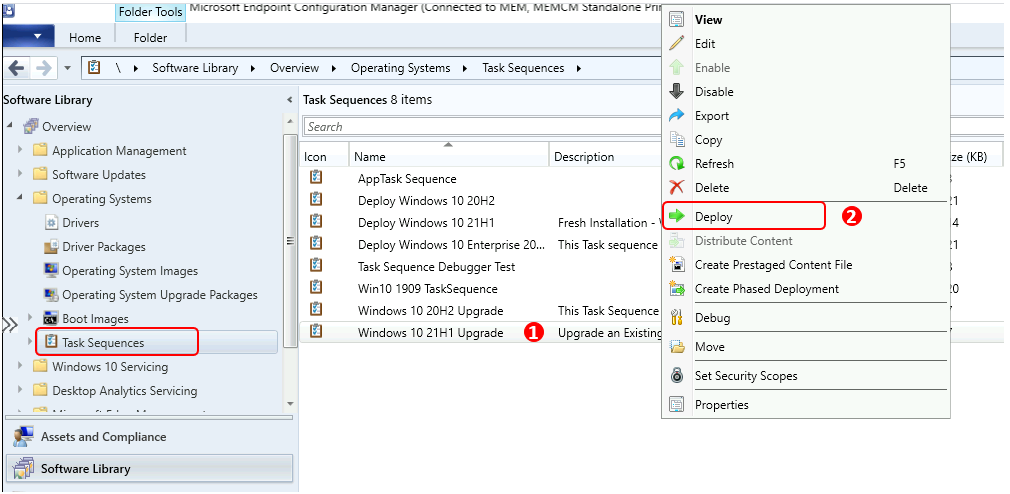
Task: Click Operating Systems in the breadcrumb path
Action: pyautogui.click(x=400, y=68)
